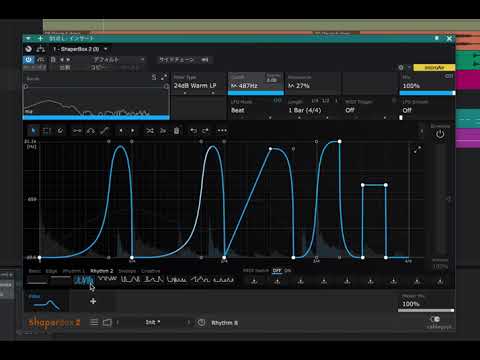Screen dimensions: 480x360
Task: Open the preset browser folder icon
Action: click(x=107, y=322)
